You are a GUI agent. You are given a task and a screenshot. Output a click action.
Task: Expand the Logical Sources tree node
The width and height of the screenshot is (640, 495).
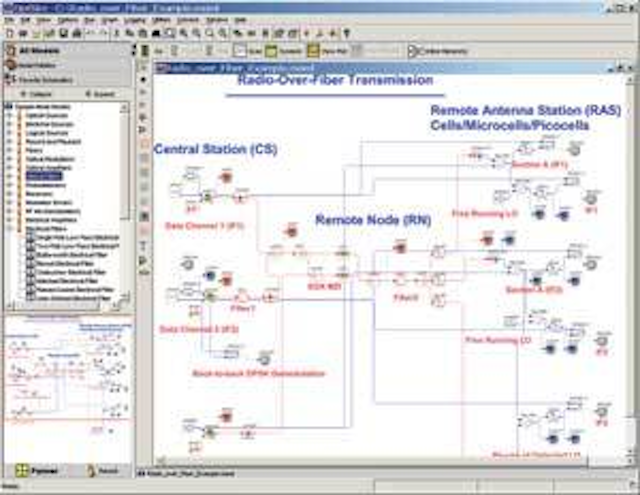click(x=9, y=133)
